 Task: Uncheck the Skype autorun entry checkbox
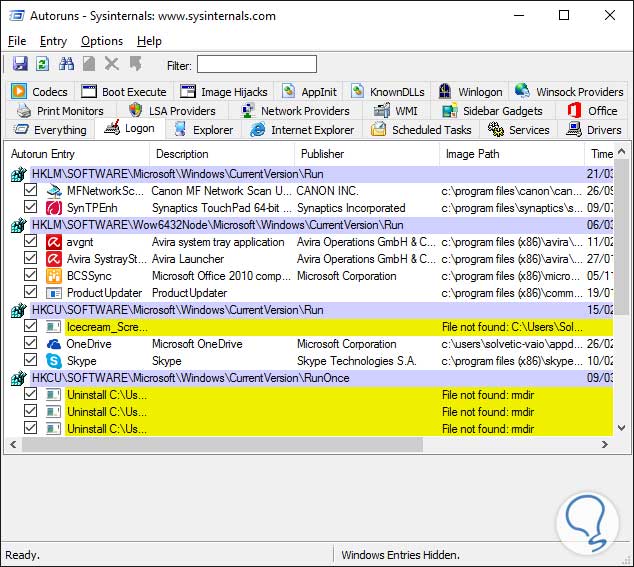(30, 360)
